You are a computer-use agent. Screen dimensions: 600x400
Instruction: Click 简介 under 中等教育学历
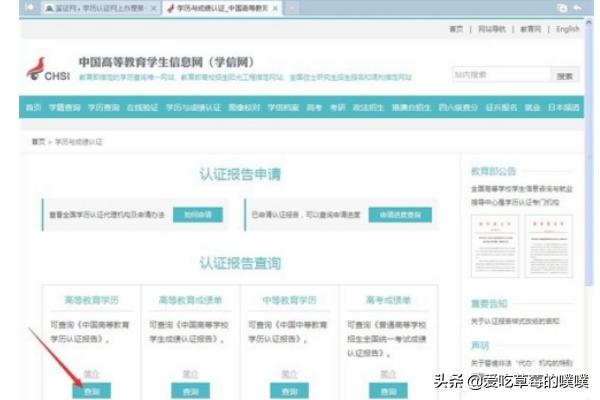tap(289, 374)
